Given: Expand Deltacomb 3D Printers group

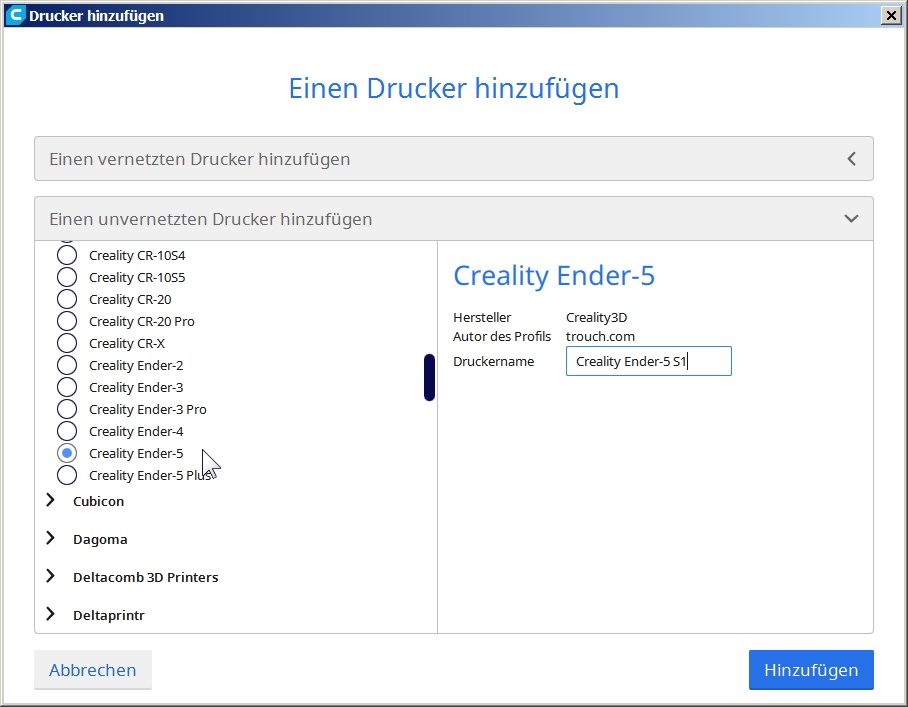Looking at the screenshot, I should (50, 577).
